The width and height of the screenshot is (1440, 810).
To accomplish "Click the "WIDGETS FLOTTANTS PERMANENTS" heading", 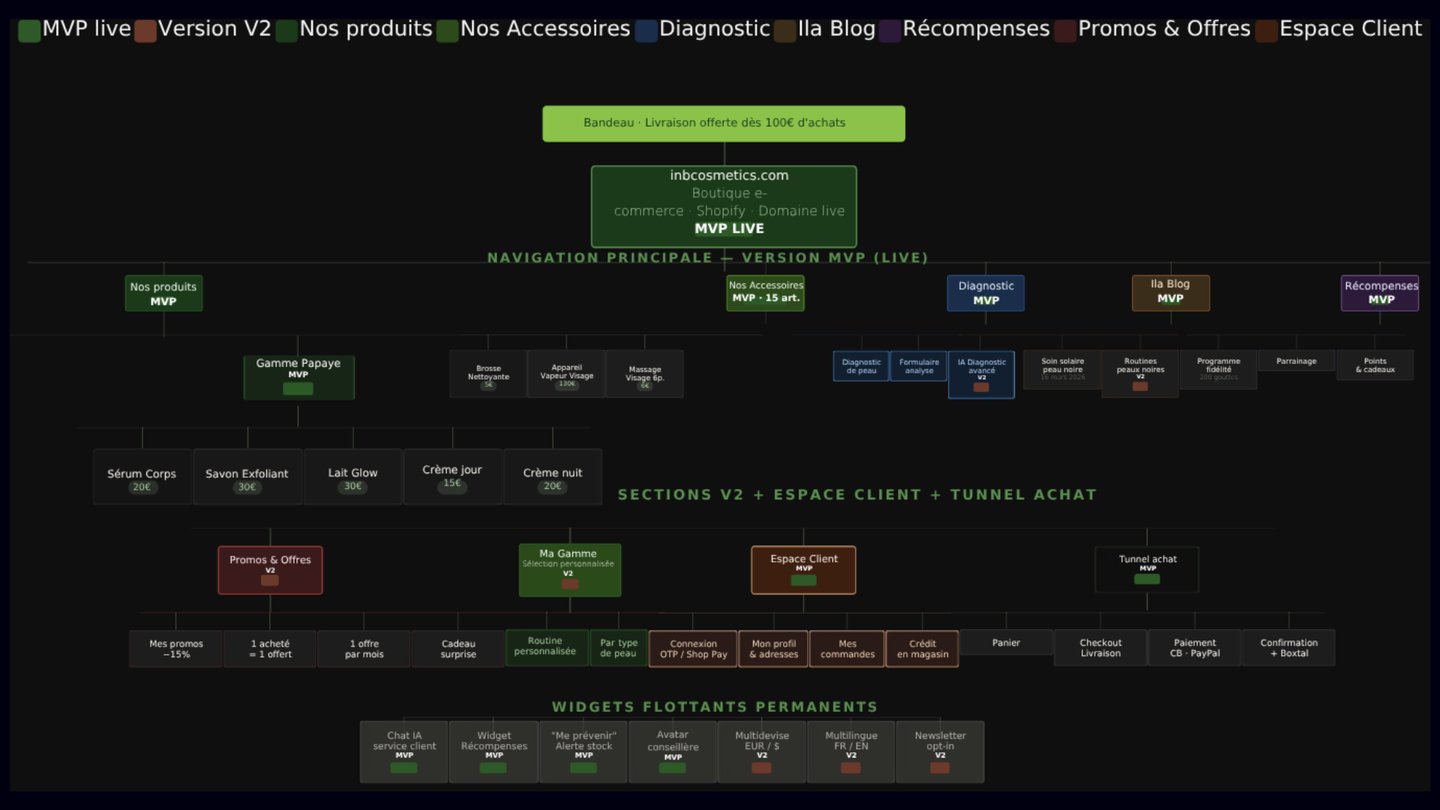I will 715,707.
